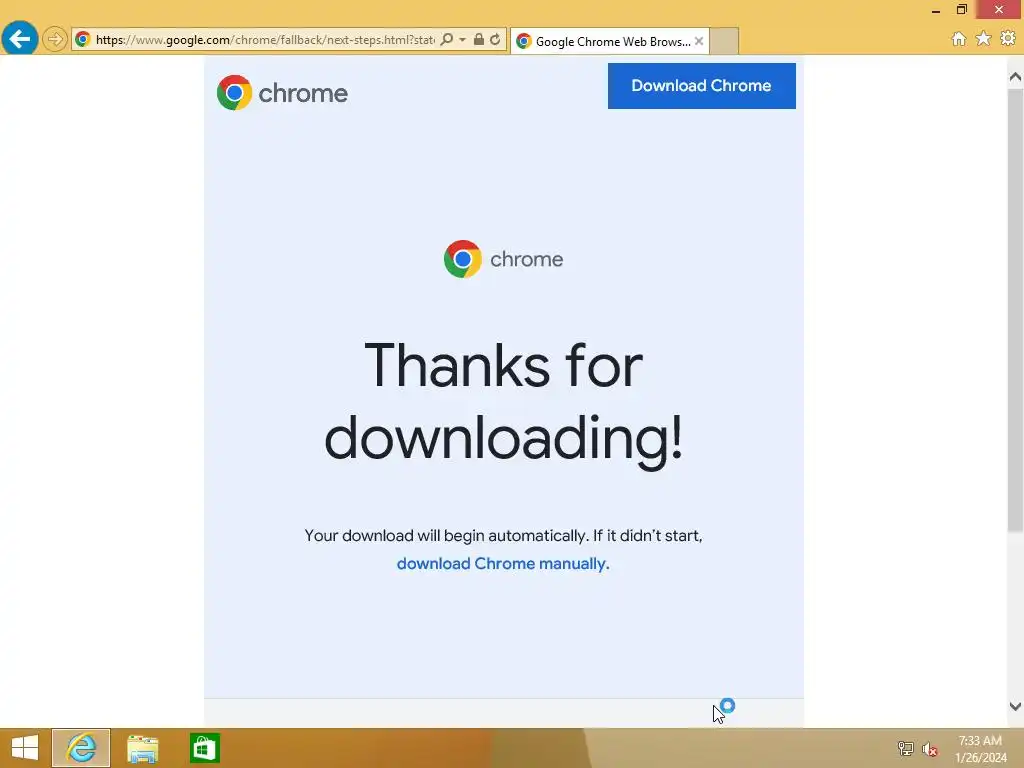Minimize the Internet Explorer window
This screenshot has height=768, width=1024.
pos(936,10)
